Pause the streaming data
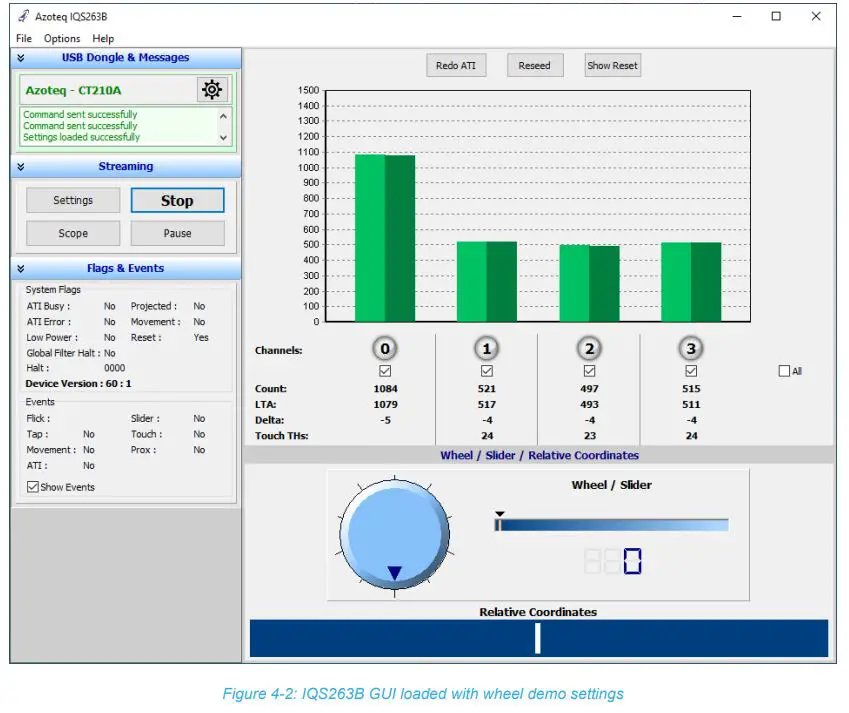 point(177,233)
